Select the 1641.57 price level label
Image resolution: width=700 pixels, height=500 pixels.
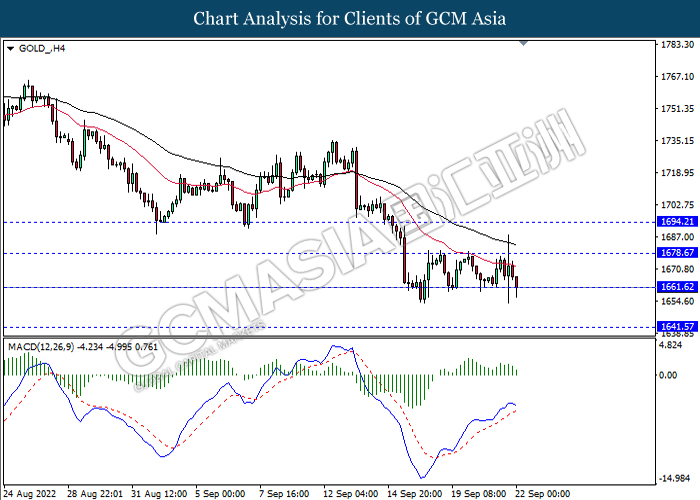[677, 327]
